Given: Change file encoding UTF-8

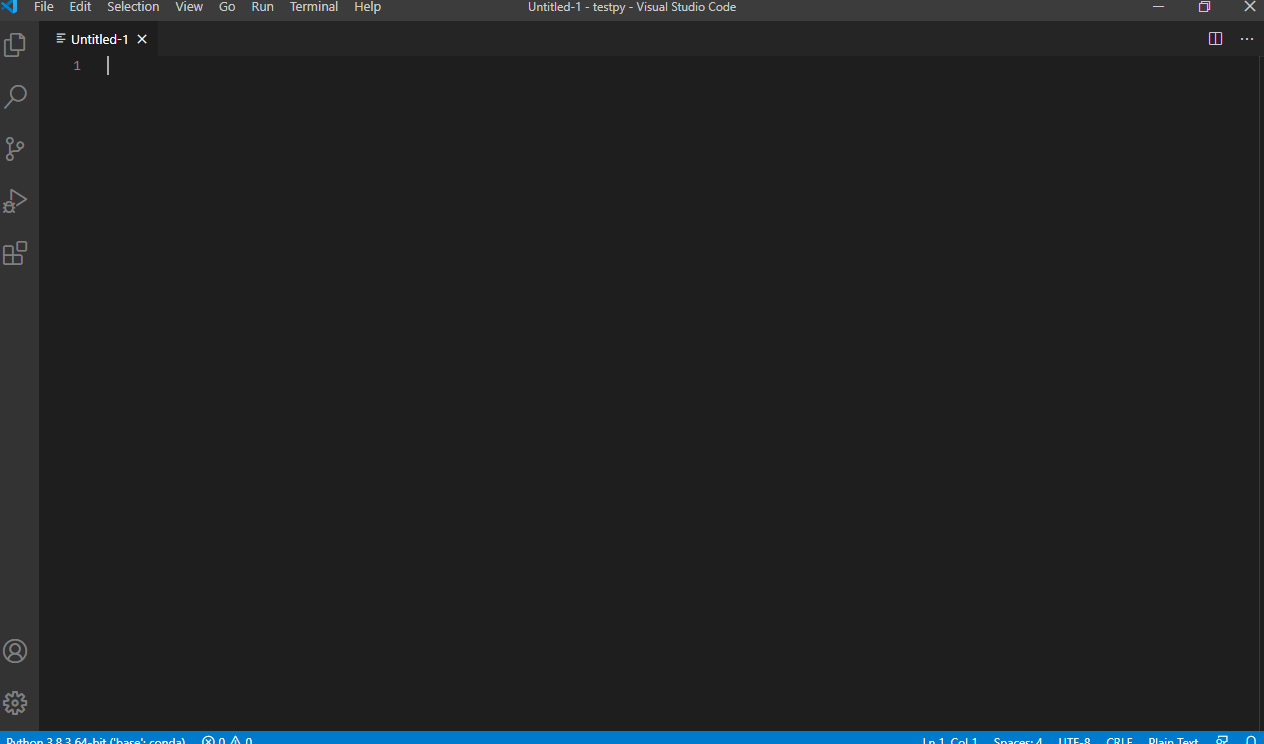Looking at the screenshot, I should click(1074, 741).
